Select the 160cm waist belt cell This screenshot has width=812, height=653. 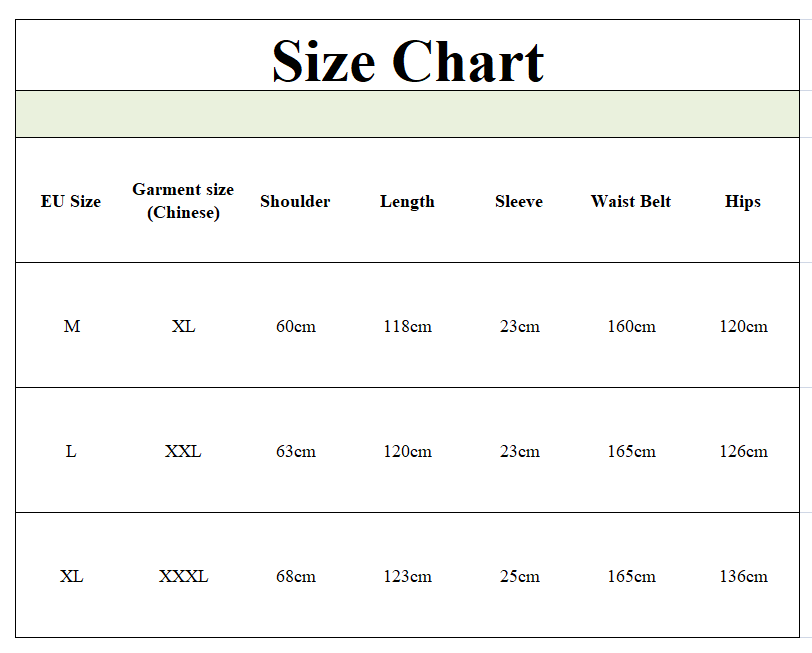pos(631,326)
